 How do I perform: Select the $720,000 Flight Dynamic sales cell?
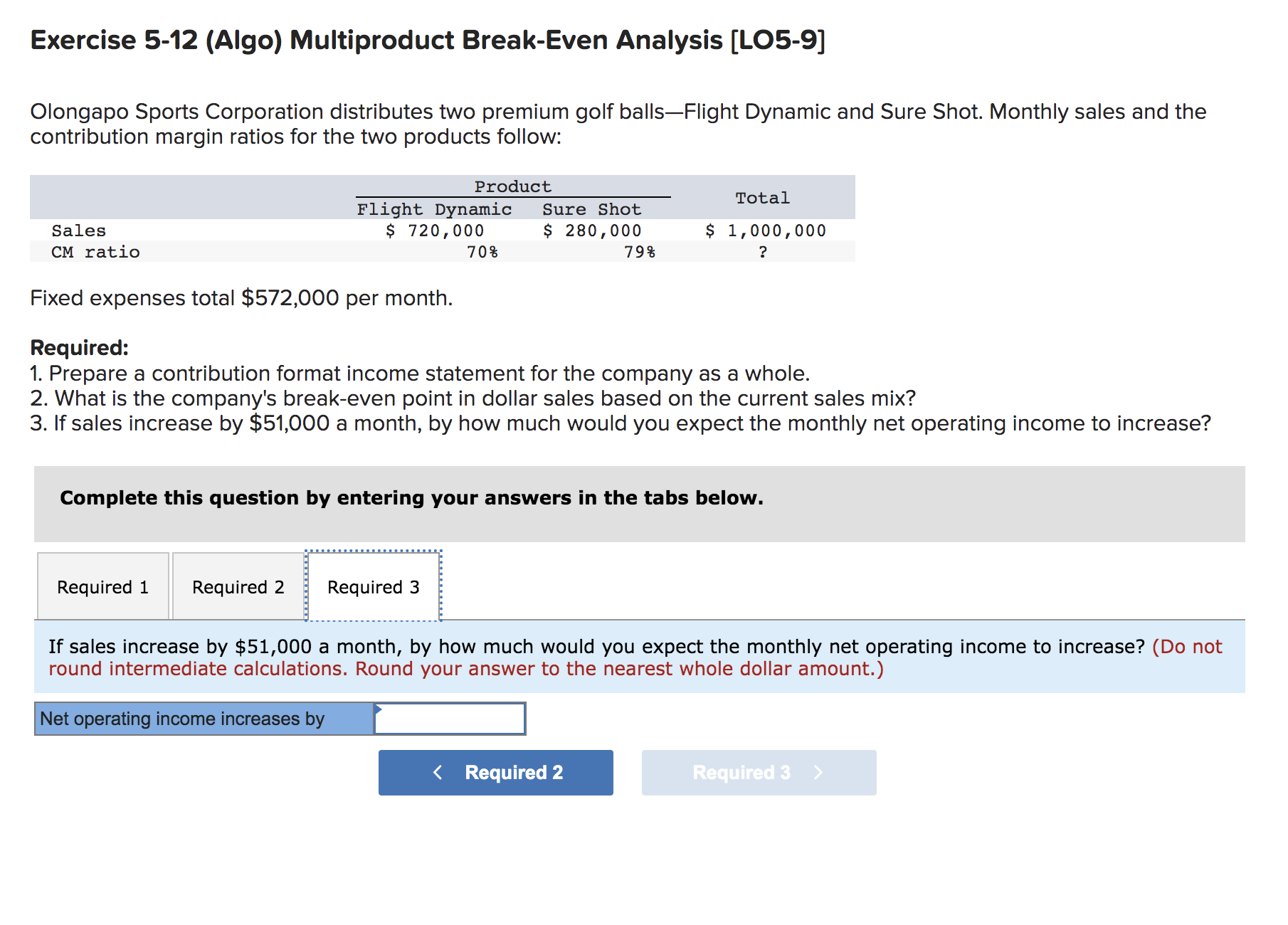tap(435, 229)
